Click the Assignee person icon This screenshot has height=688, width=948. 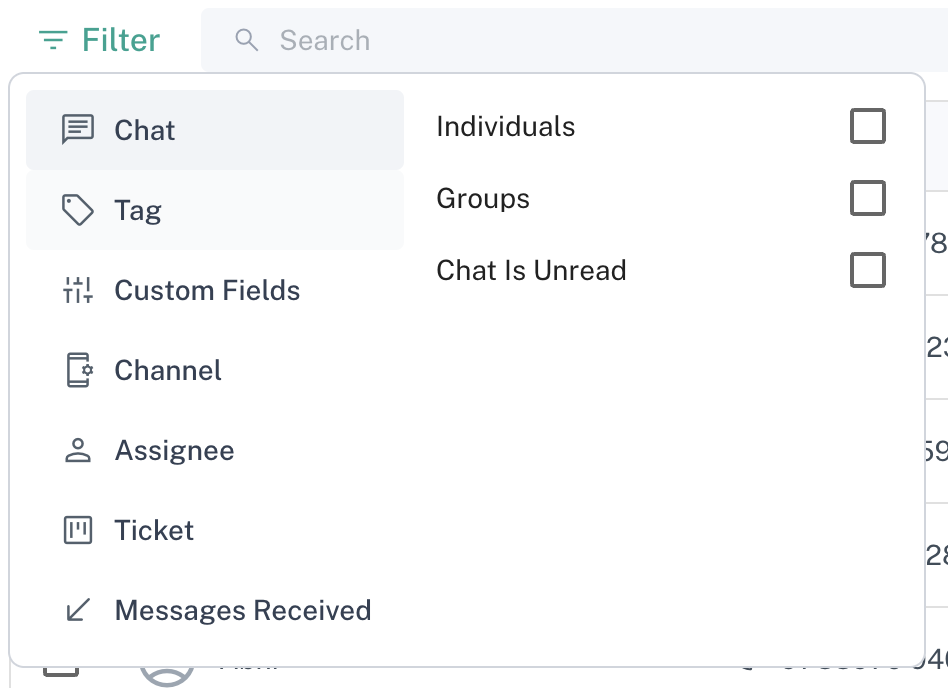point(78,450)
